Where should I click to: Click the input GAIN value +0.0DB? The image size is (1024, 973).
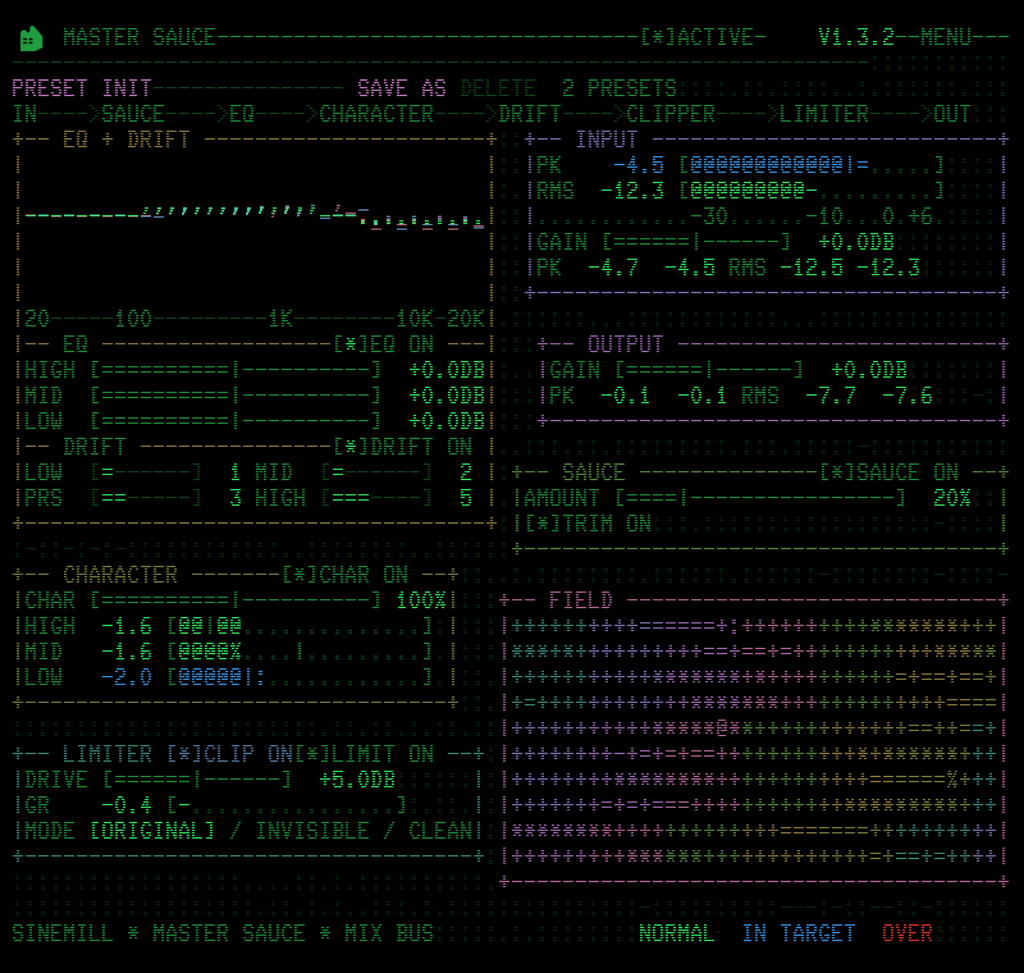click(x=856, y=242)
